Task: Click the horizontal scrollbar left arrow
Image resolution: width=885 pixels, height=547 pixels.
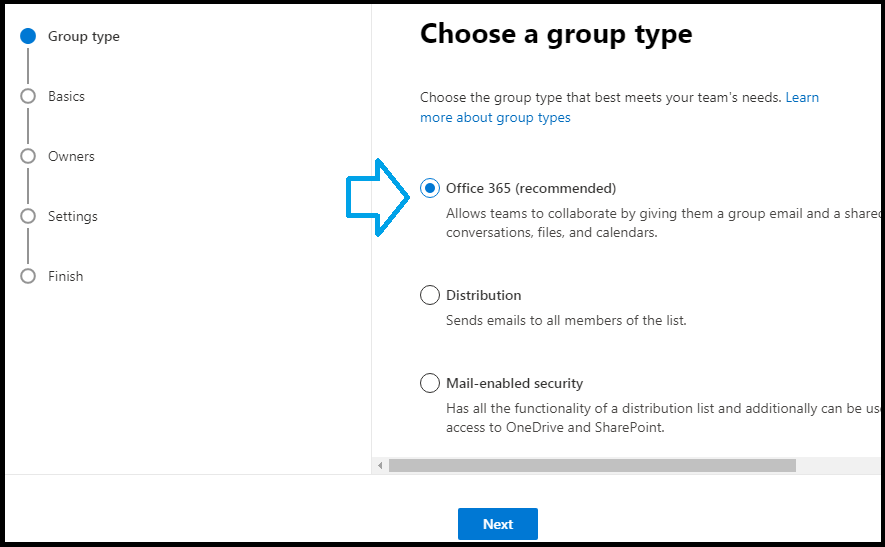Action: point(380,465)
